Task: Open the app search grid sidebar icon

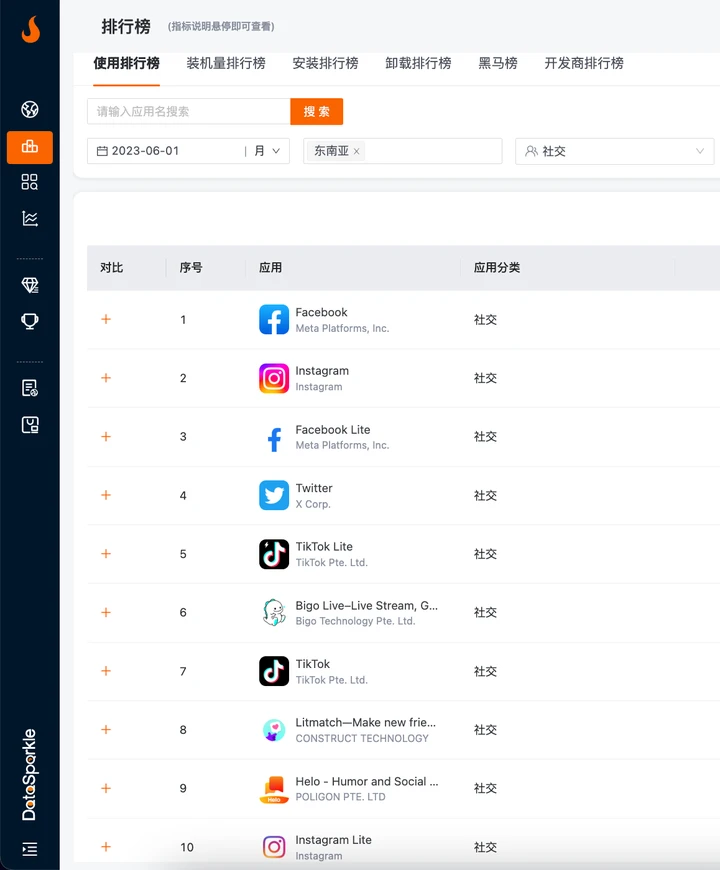Action: pos(30,182)
